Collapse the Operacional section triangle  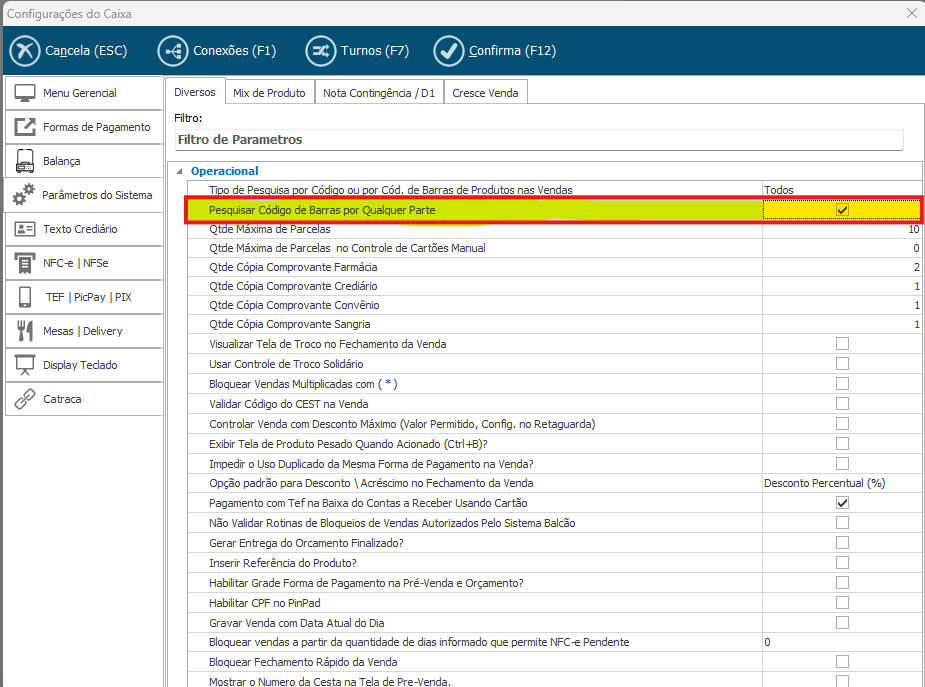click(x=180, y=172)
